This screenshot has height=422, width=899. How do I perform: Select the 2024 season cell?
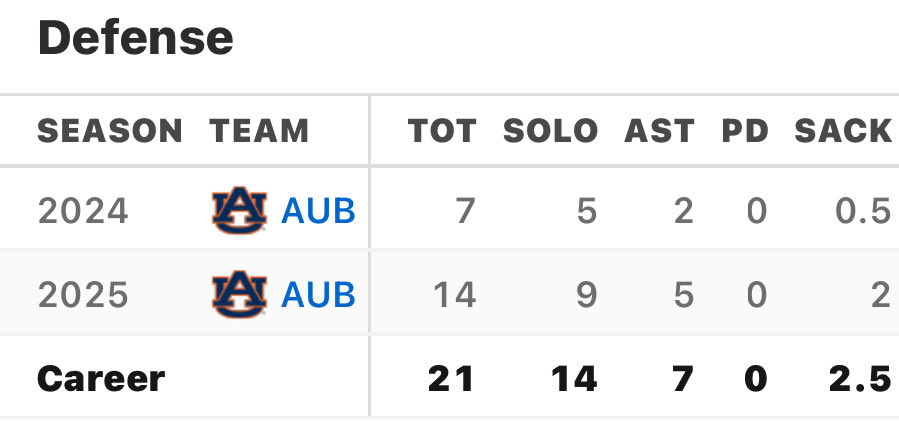83,211
